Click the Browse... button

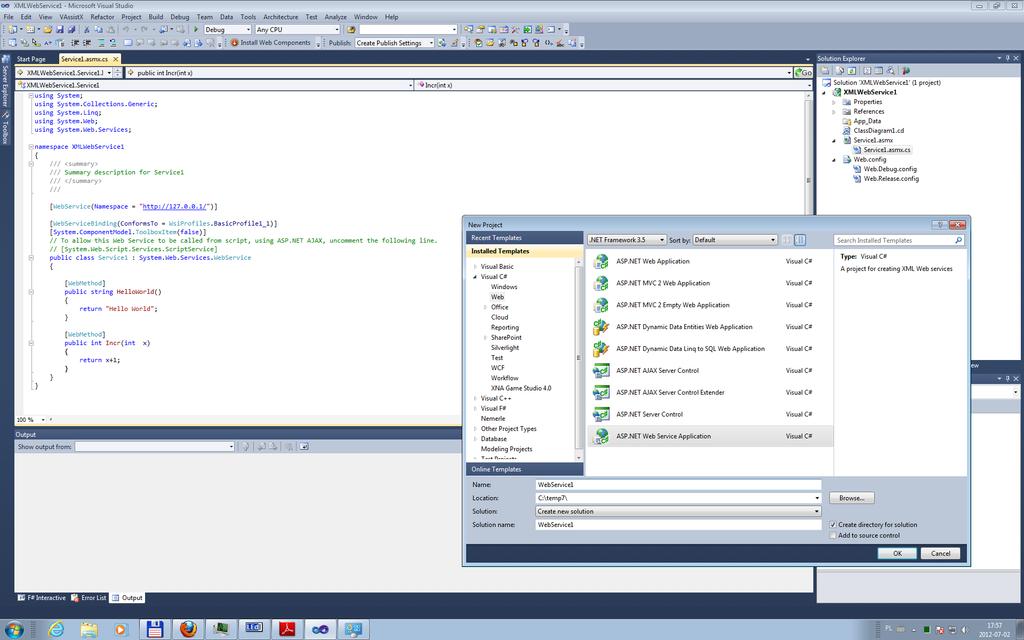(852, 498)
